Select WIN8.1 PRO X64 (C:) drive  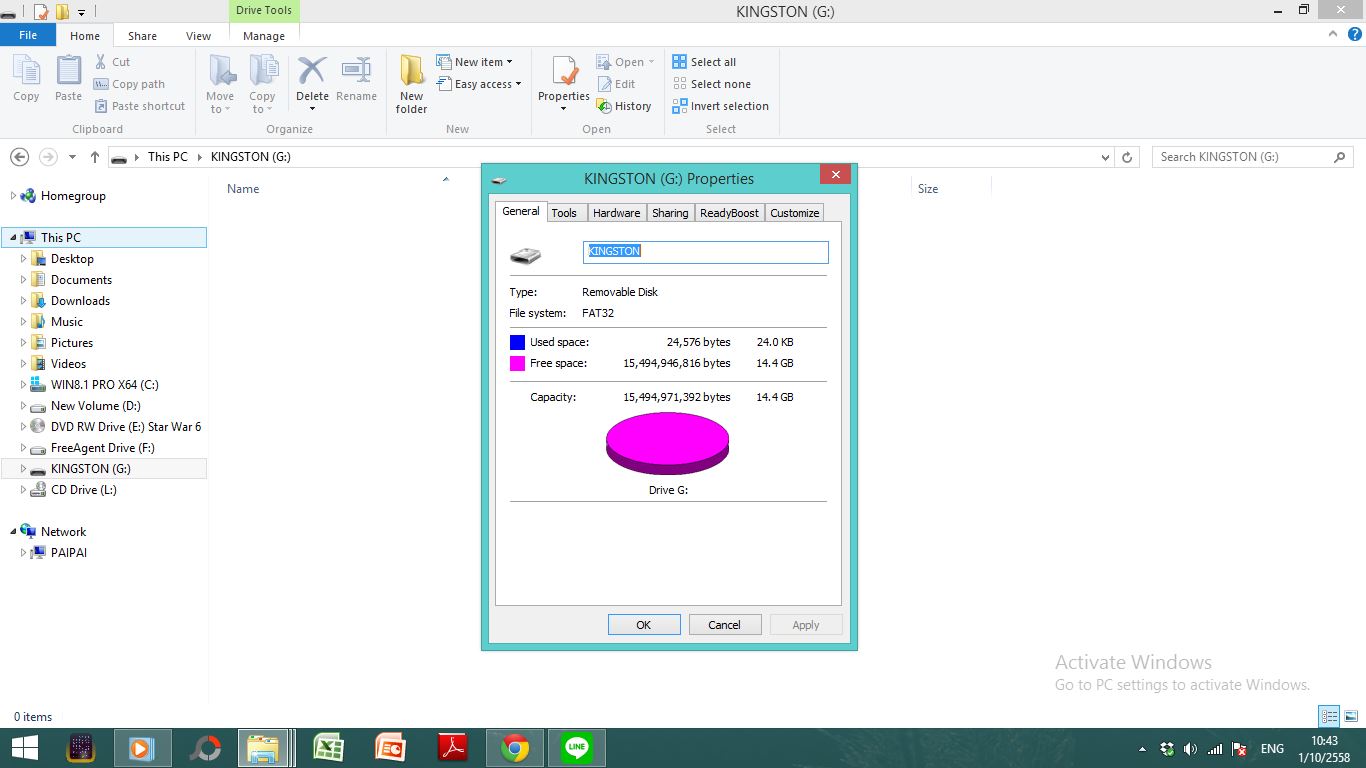click(105, 385)
